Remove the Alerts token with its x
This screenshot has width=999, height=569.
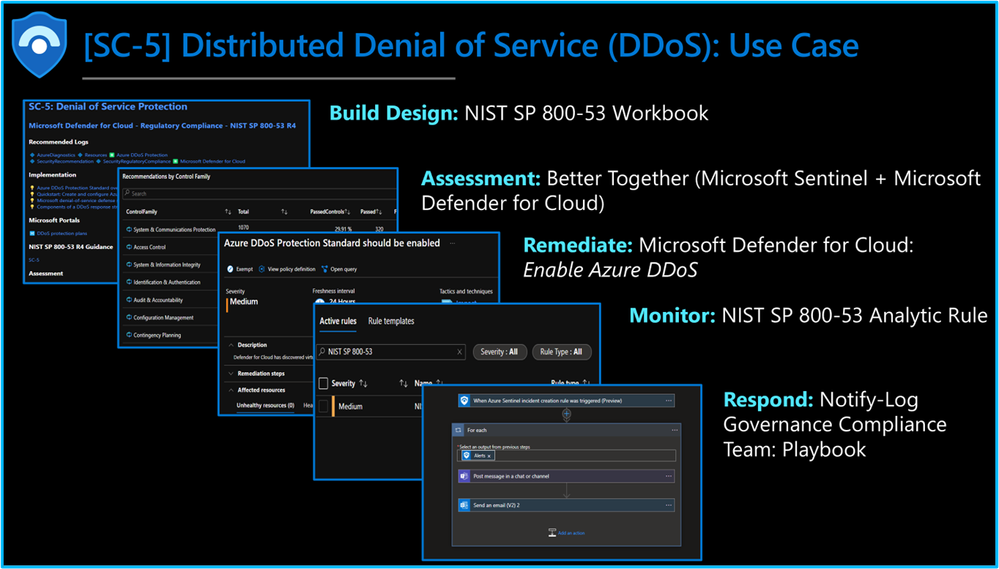(489, 456)
